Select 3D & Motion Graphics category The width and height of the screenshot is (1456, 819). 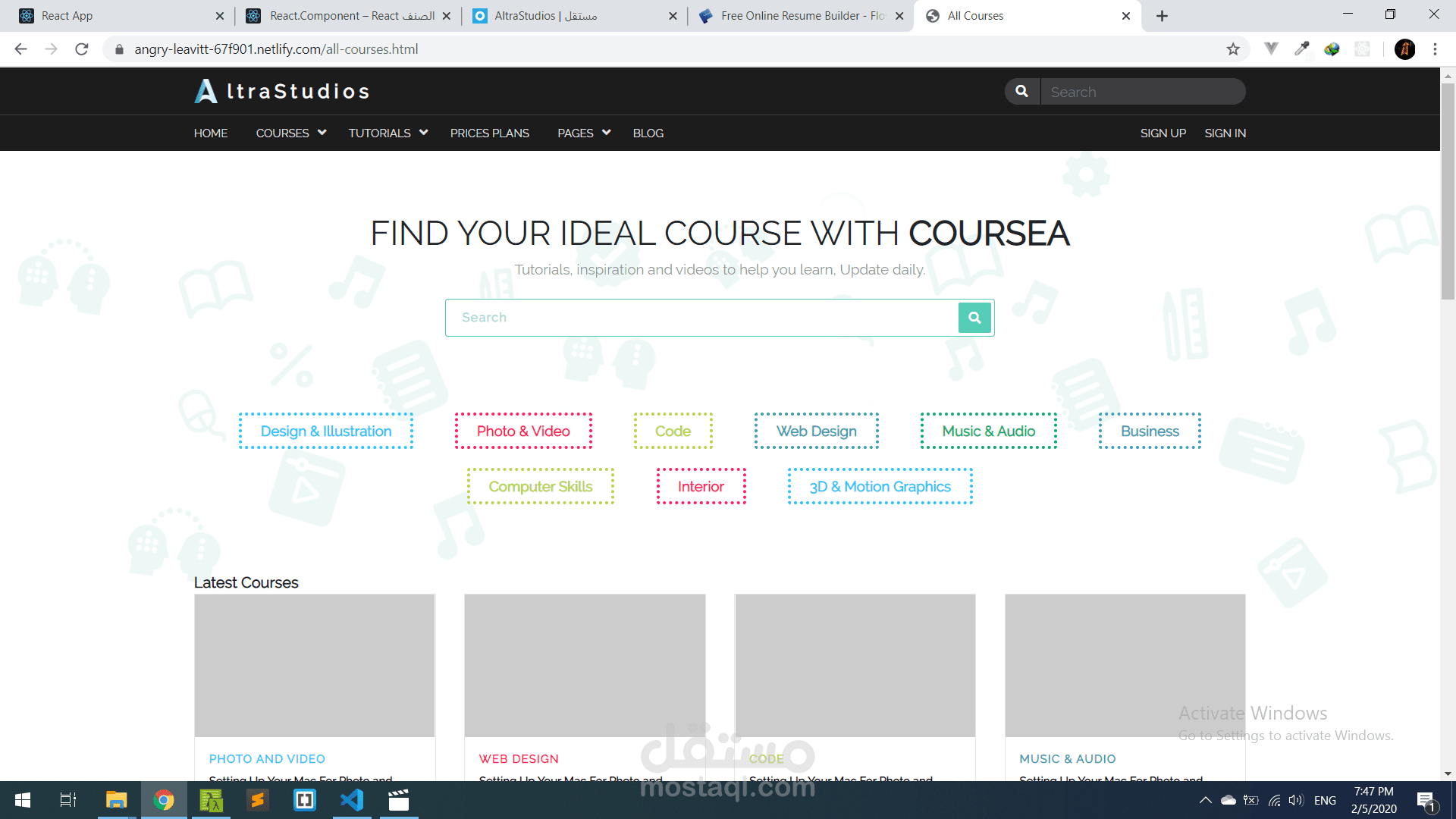(880, 486)
